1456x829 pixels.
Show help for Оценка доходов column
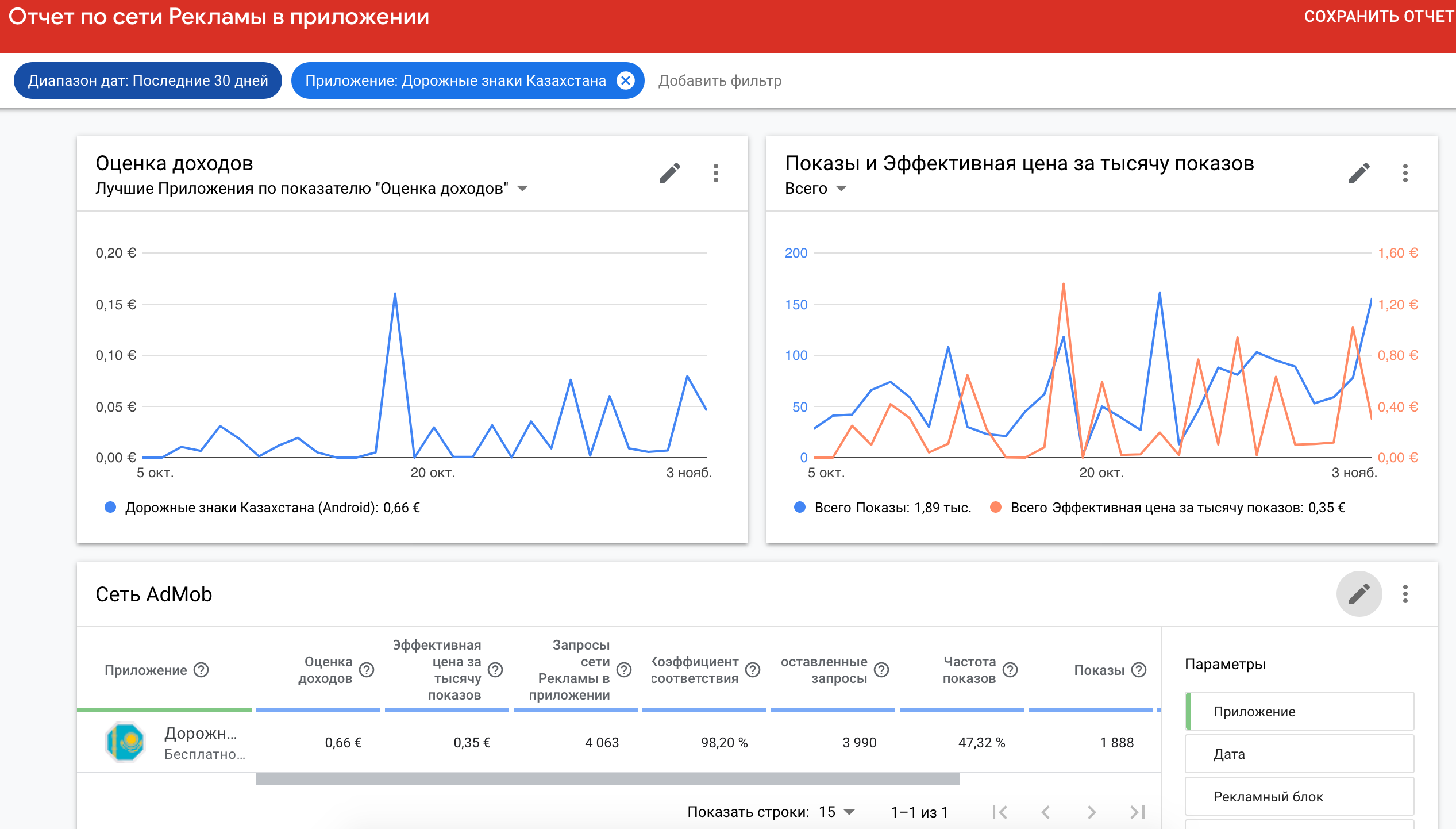[367, 670]
